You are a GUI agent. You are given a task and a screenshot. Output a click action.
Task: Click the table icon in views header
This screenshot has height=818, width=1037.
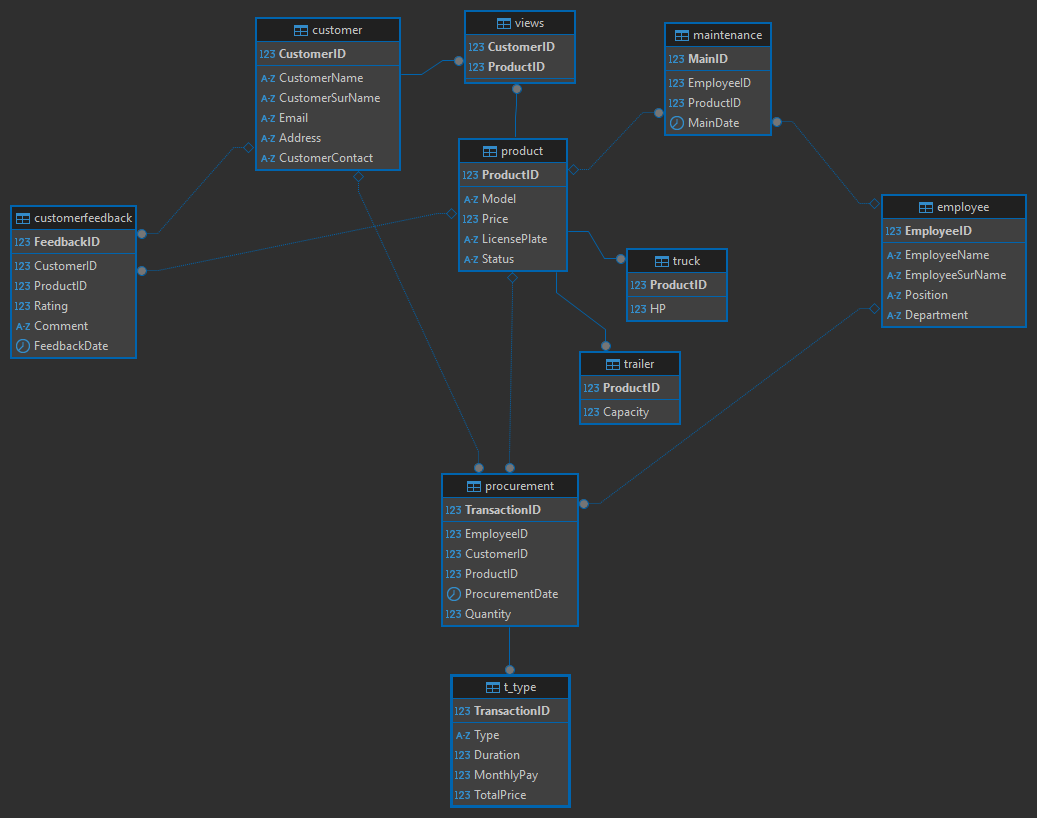tap(504, 23)
